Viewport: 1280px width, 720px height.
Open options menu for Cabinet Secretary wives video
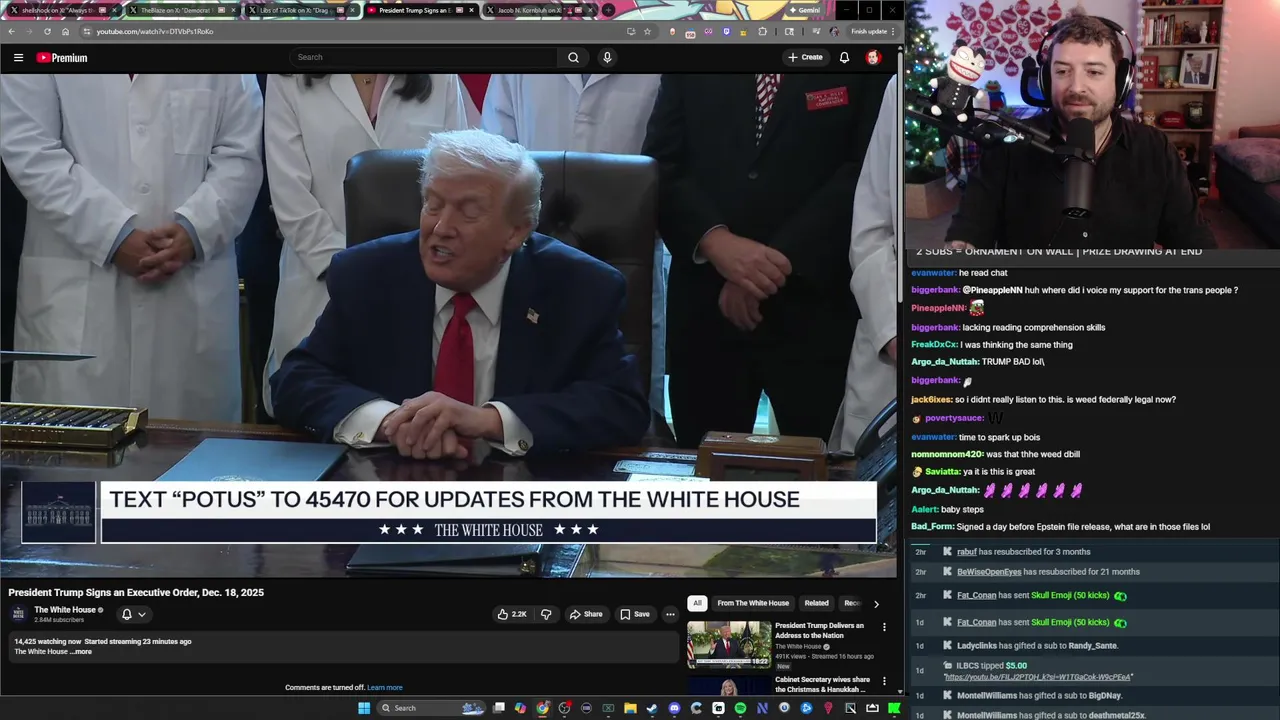point(884,681)
